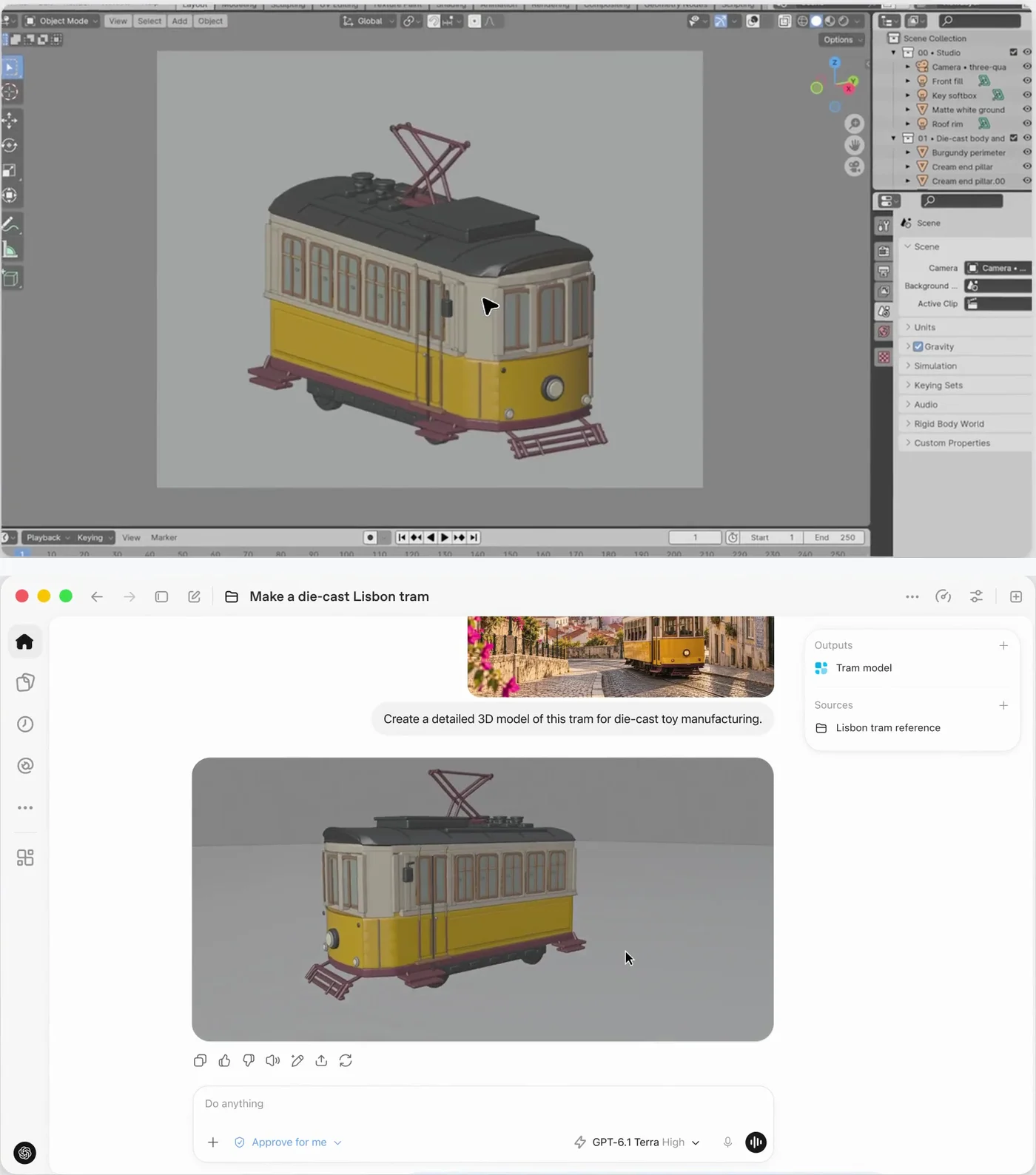Click the viewport pan hand gizmo
This screenshot has width=1036, height=1175.
pos(855,145)
